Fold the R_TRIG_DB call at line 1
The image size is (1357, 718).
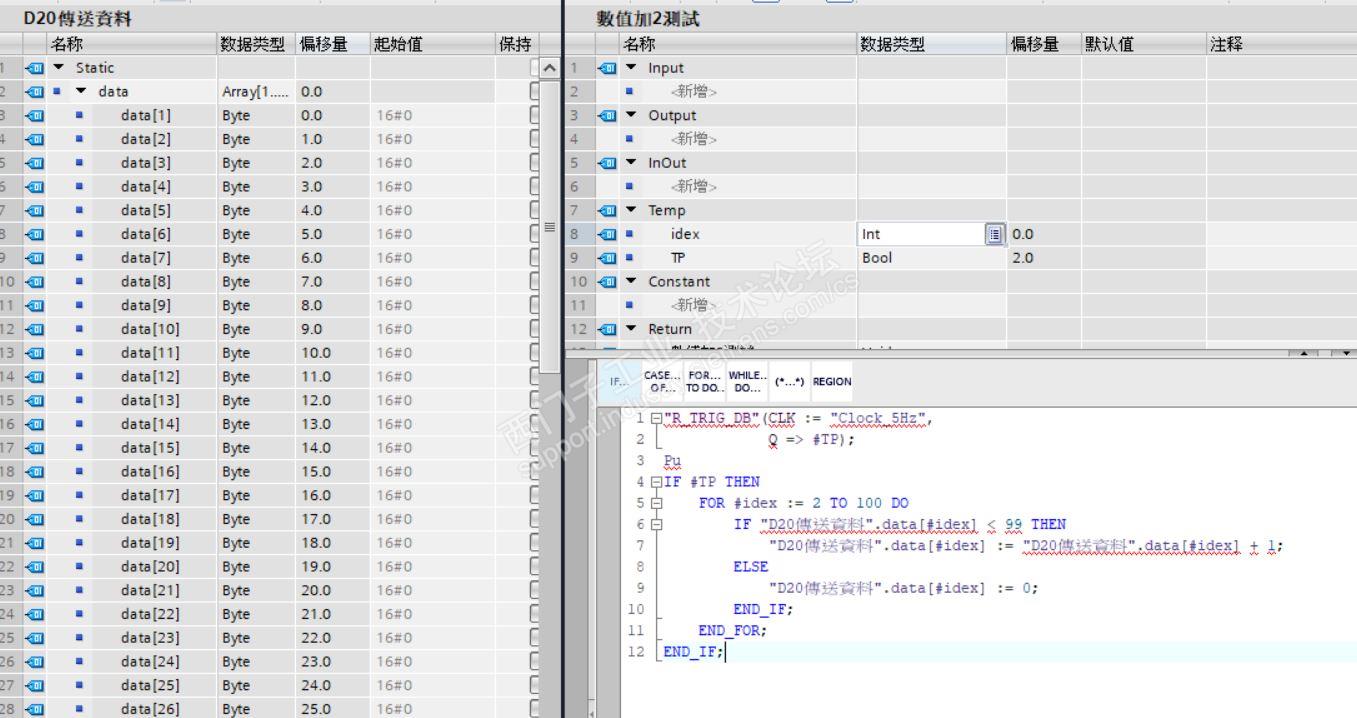coord(655,418)
